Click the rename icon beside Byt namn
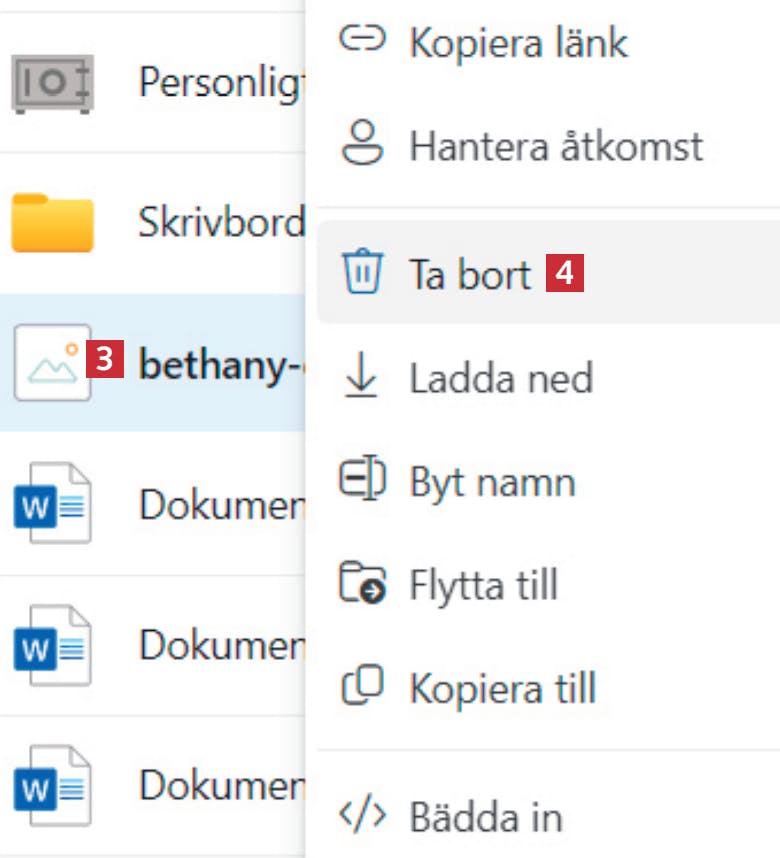This screenshot has width=780, height=858. [x=362, y=481]
